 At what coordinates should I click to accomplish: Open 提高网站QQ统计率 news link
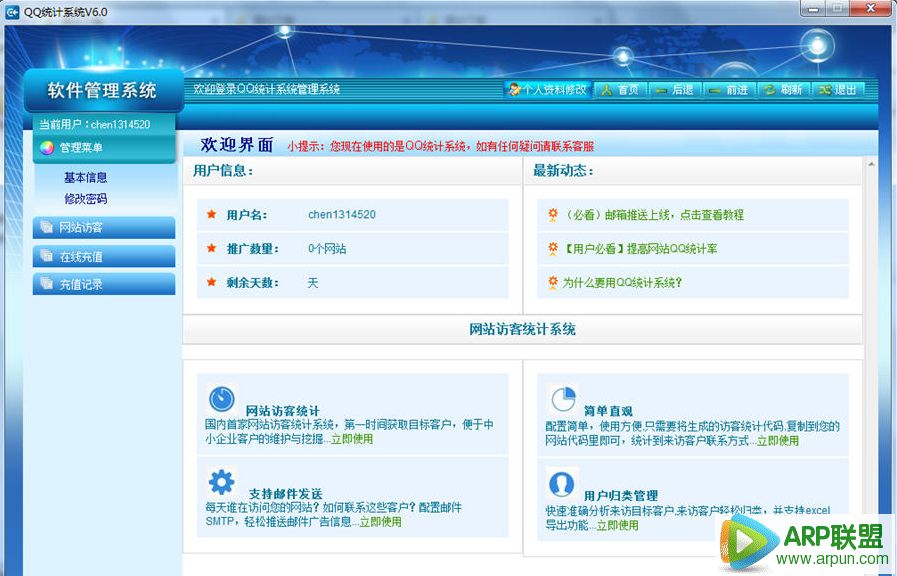pyautogui.click(x=641, y=249)
